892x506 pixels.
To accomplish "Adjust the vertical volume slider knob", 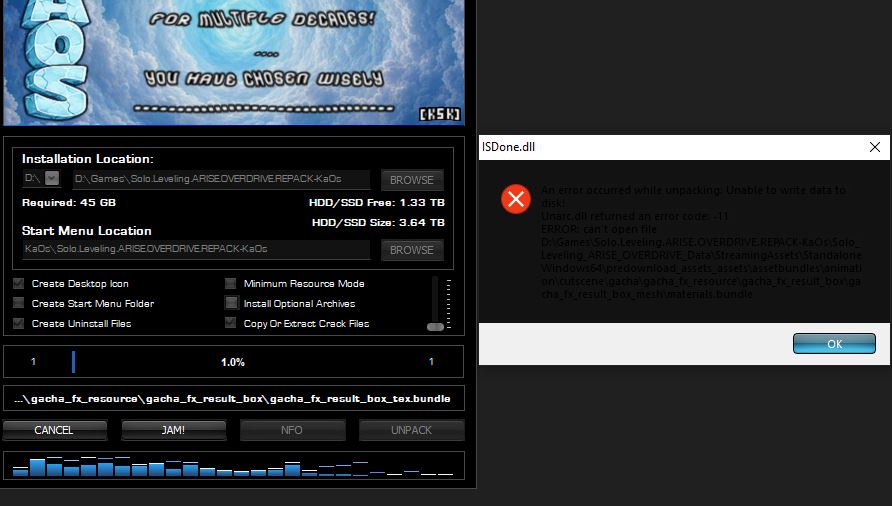I will (x=435, y=327).
